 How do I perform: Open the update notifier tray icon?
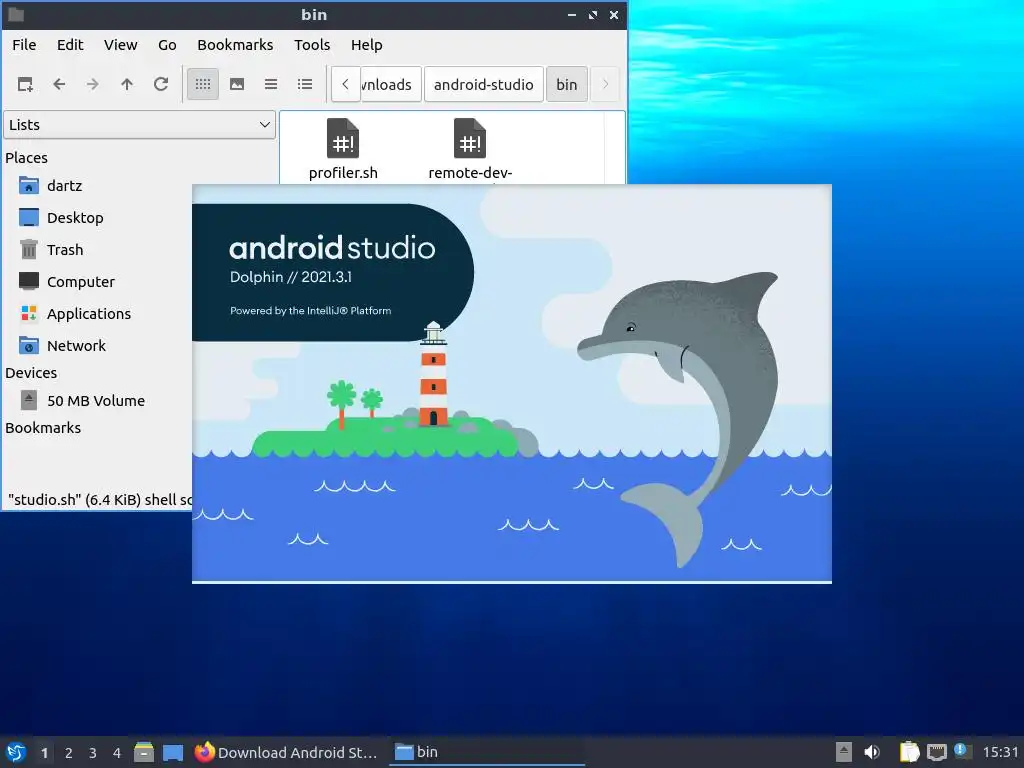pos(963,751)
